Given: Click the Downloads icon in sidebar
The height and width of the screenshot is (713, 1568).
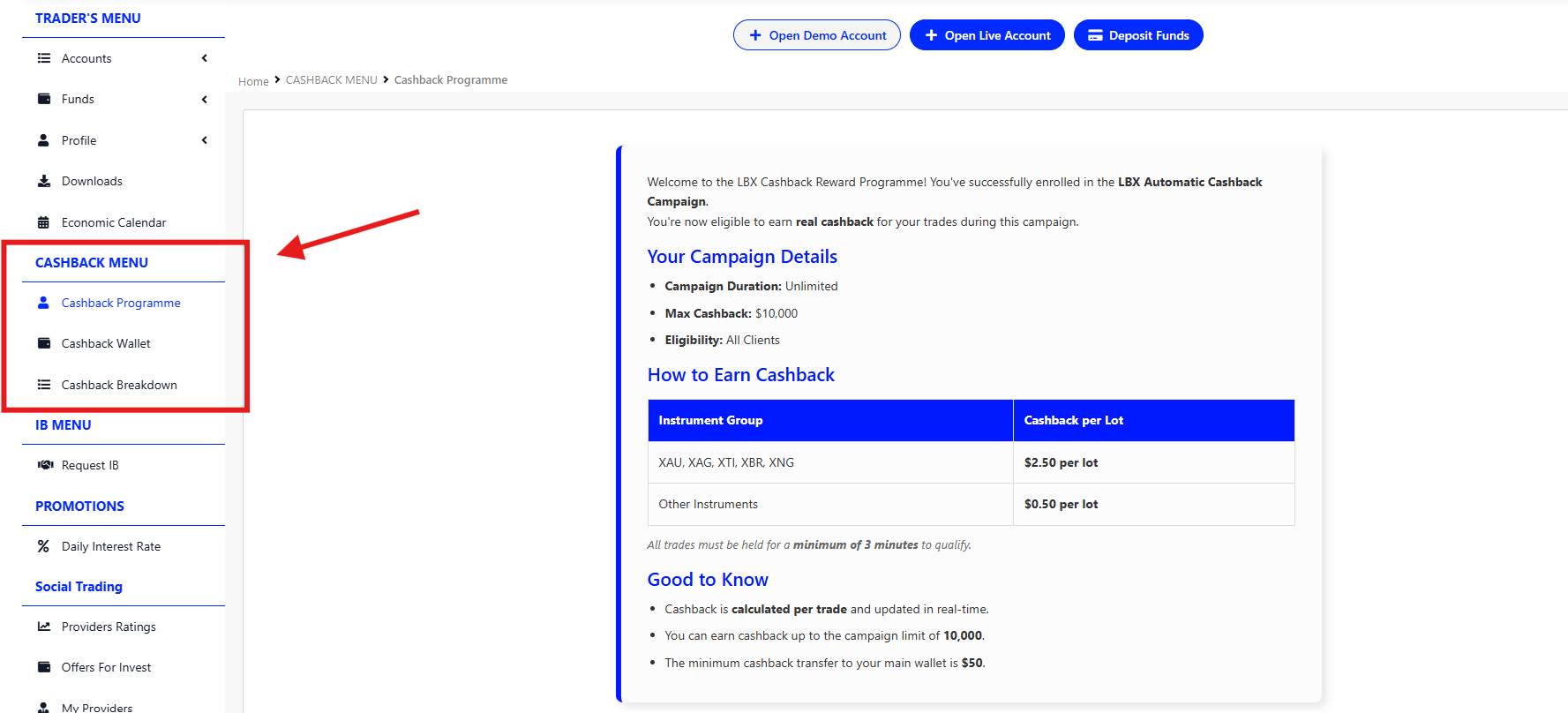Looking at the screenshot, I should tap(44, 181).
